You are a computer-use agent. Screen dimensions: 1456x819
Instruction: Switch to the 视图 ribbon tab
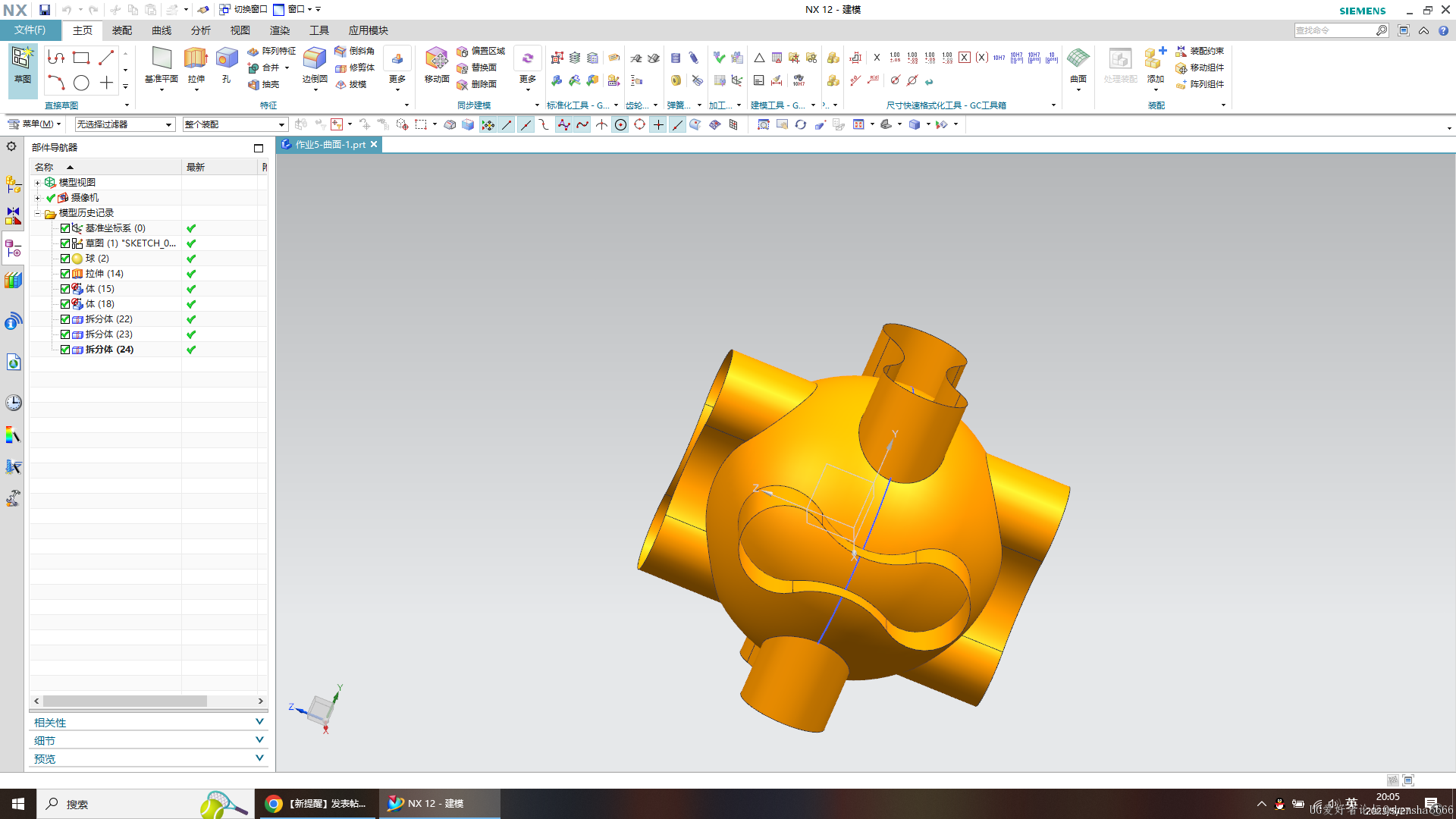240,30
